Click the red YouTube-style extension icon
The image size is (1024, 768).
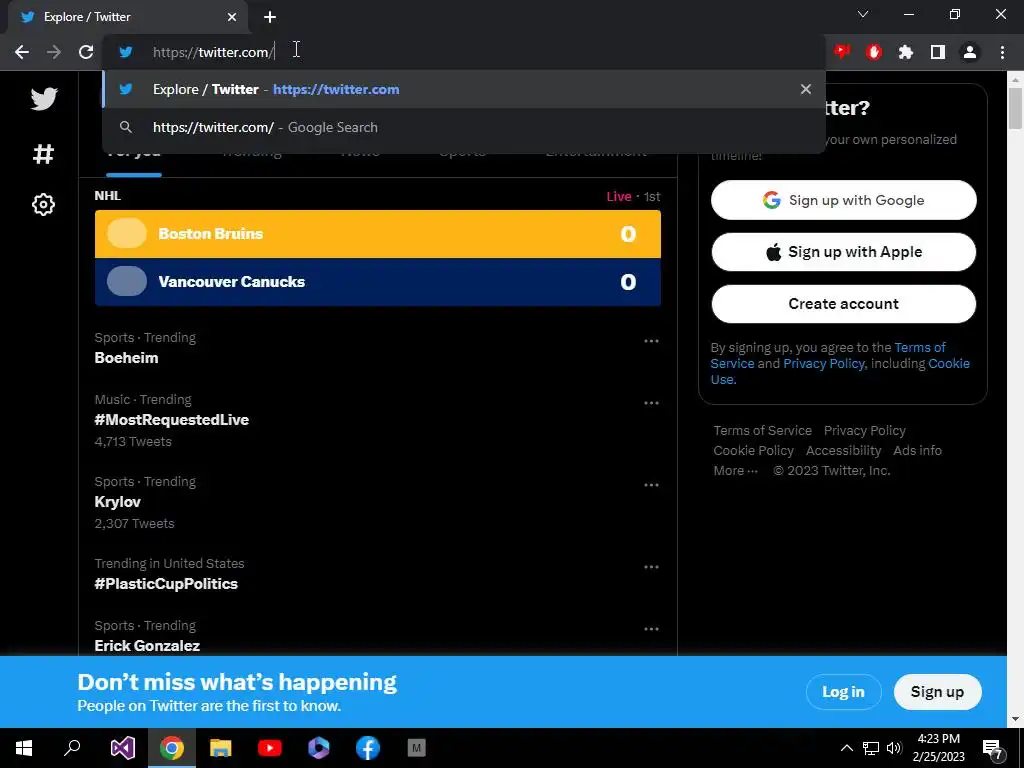pyautogui.click(x=842, y=52)
